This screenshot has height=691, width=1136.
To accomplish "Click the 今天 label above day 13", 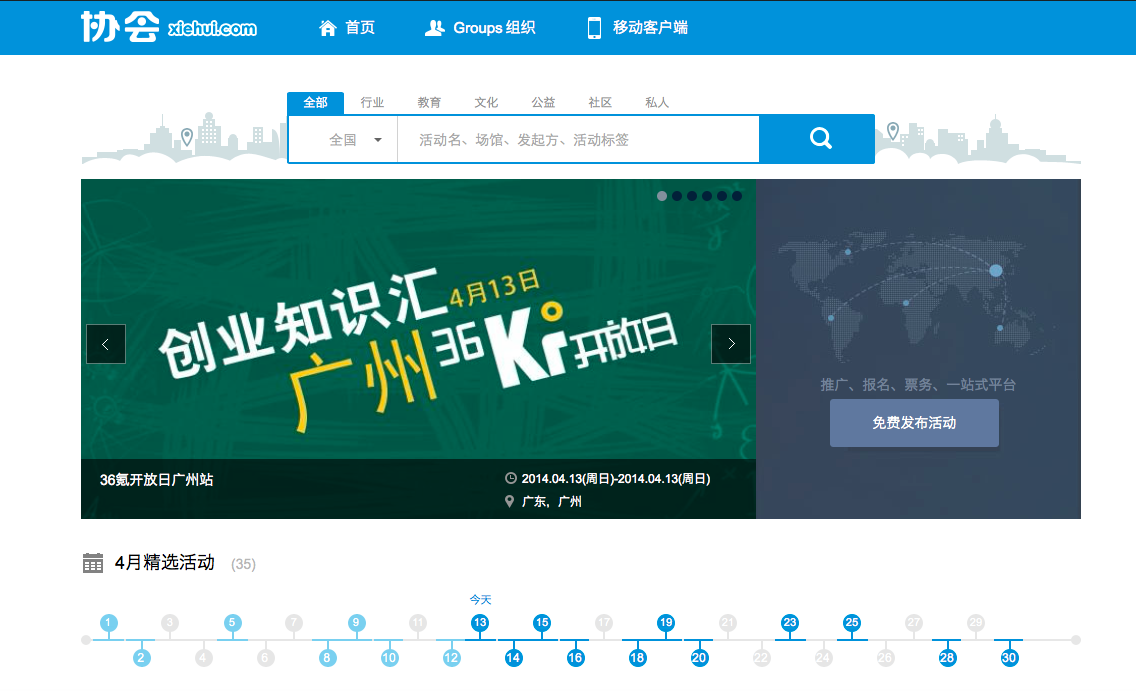I will pos(480,600).
